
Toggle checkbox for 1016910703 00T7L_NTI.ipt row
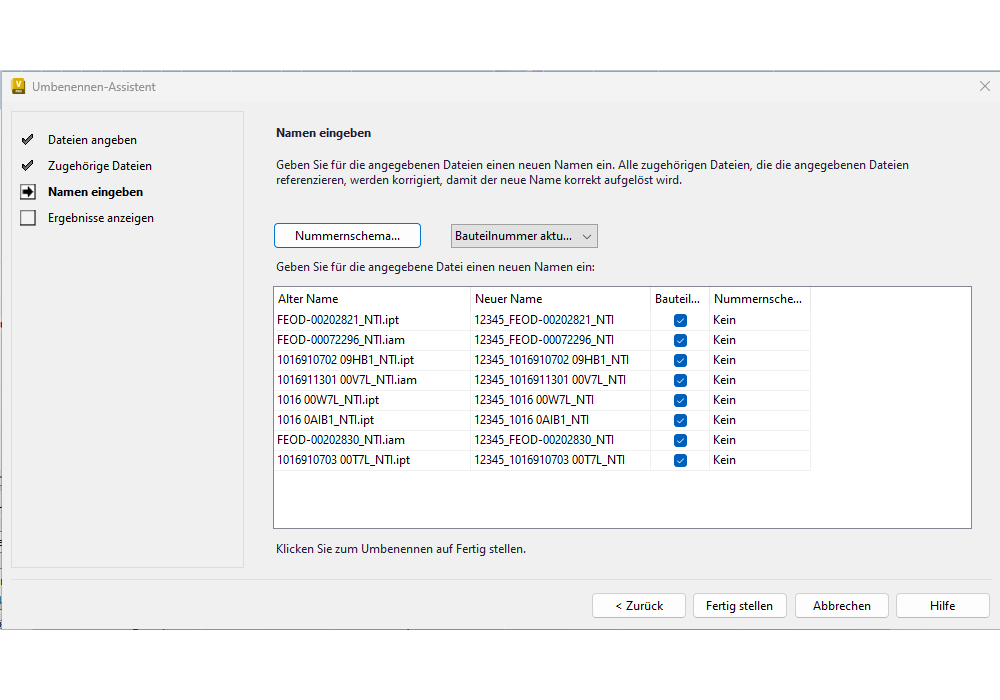coord(680,460)
